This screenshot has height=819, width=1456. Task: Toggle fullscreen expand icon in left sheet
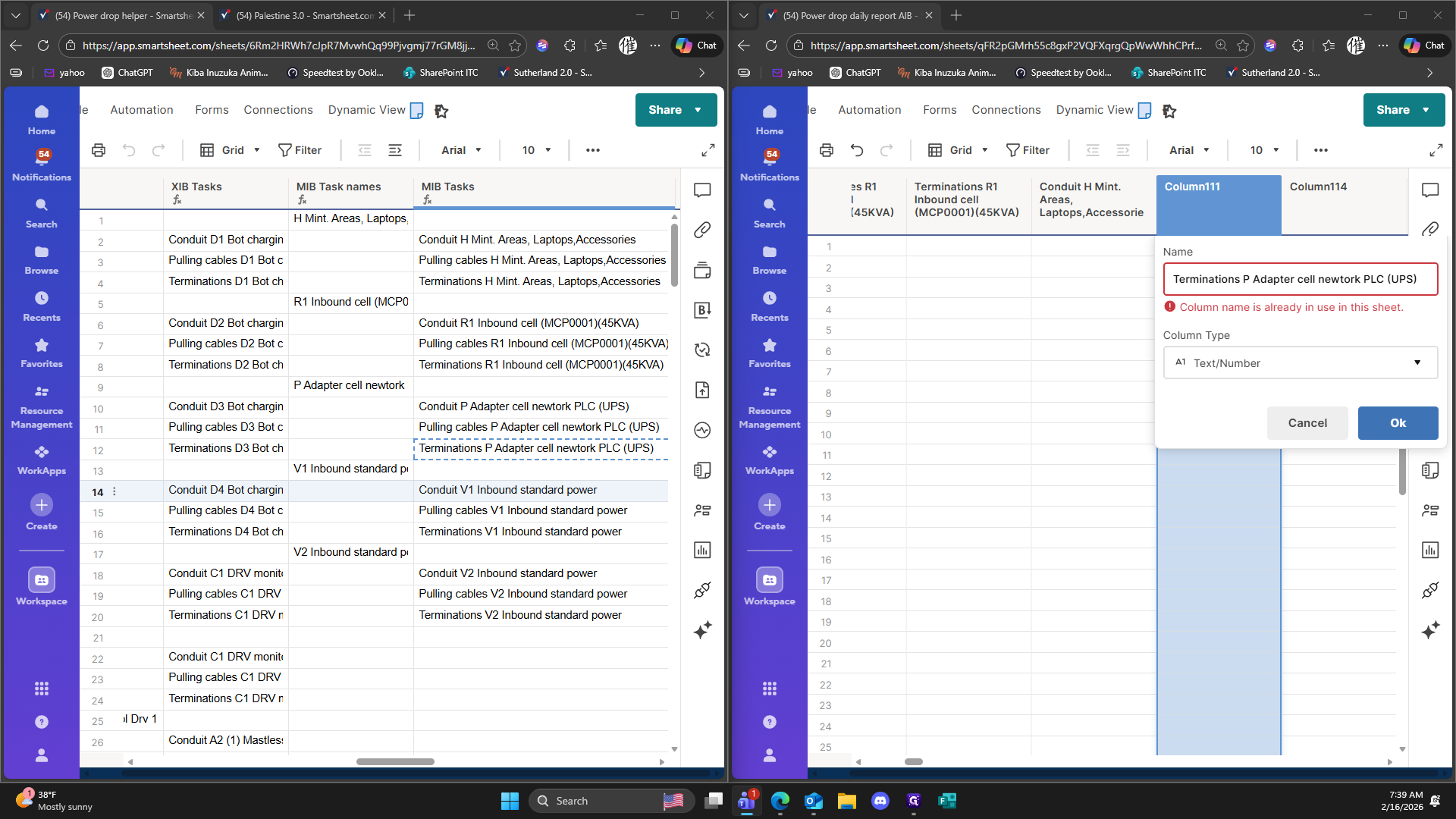[x=708, y=150]
